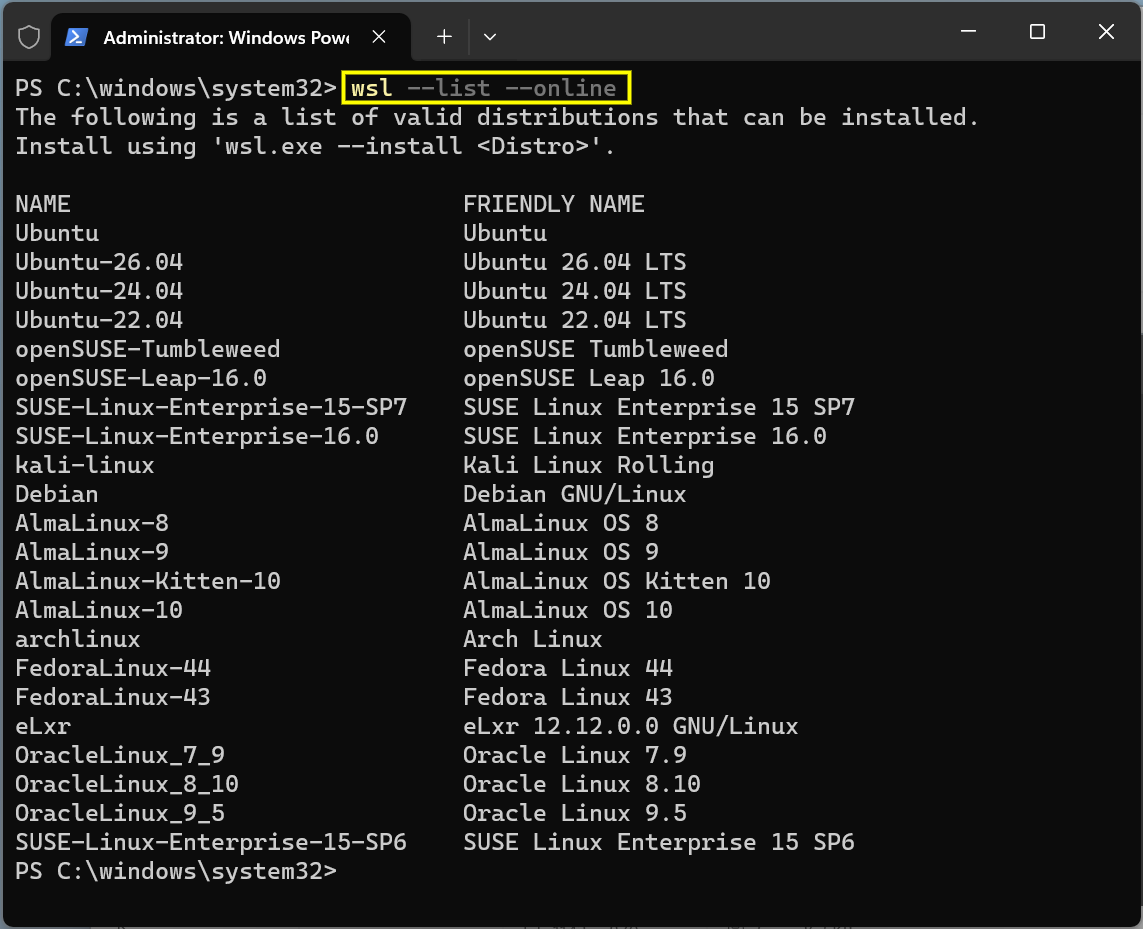The image size is (1143, 929).
Task: Click the PowerShell icon on the tab
Action: [x=77, y=36]
